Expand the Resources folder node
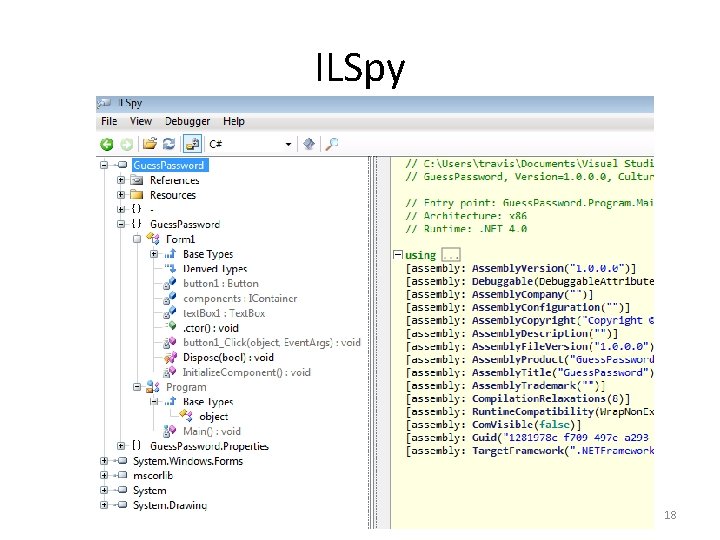720x540 pixels. pyautogui.click(x=121, y=195)
